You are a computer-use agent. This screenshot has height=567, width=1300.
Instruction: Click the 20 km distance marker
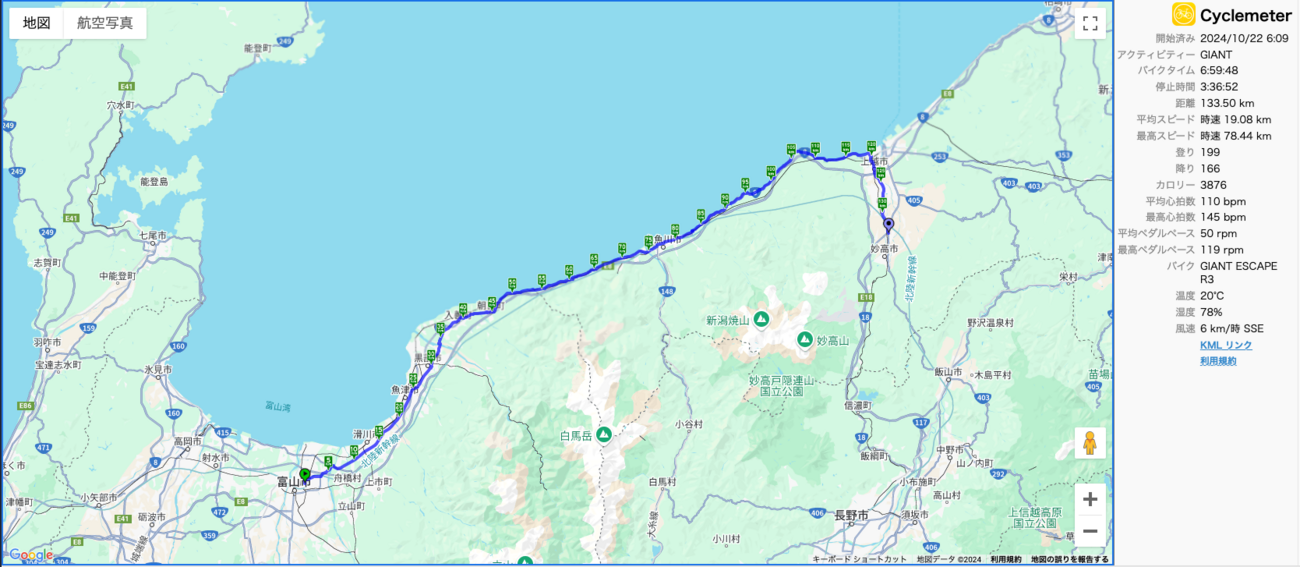[399, 407]
